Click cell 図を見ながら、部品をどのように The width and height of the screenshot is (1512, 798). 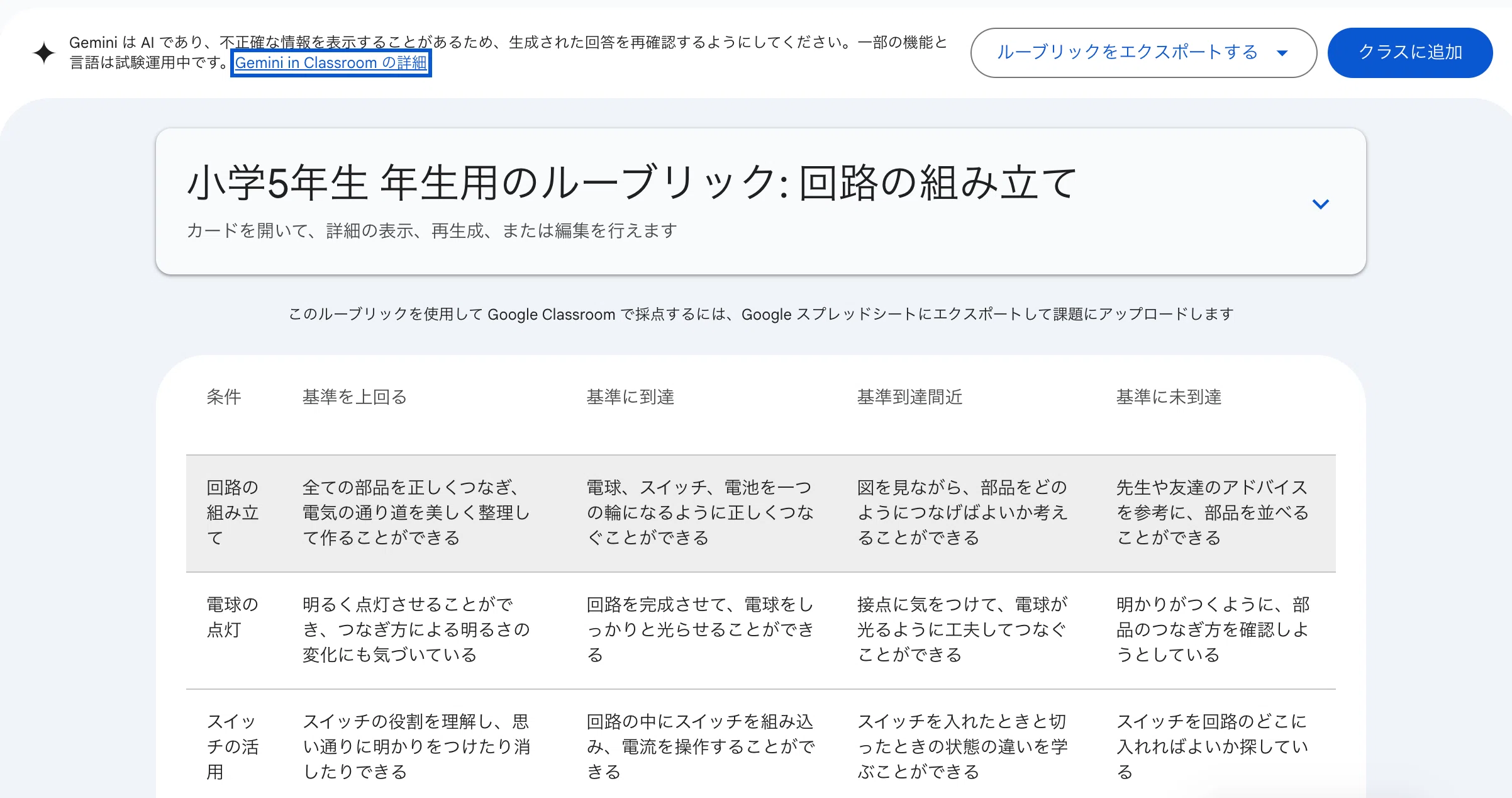point(962,512)
